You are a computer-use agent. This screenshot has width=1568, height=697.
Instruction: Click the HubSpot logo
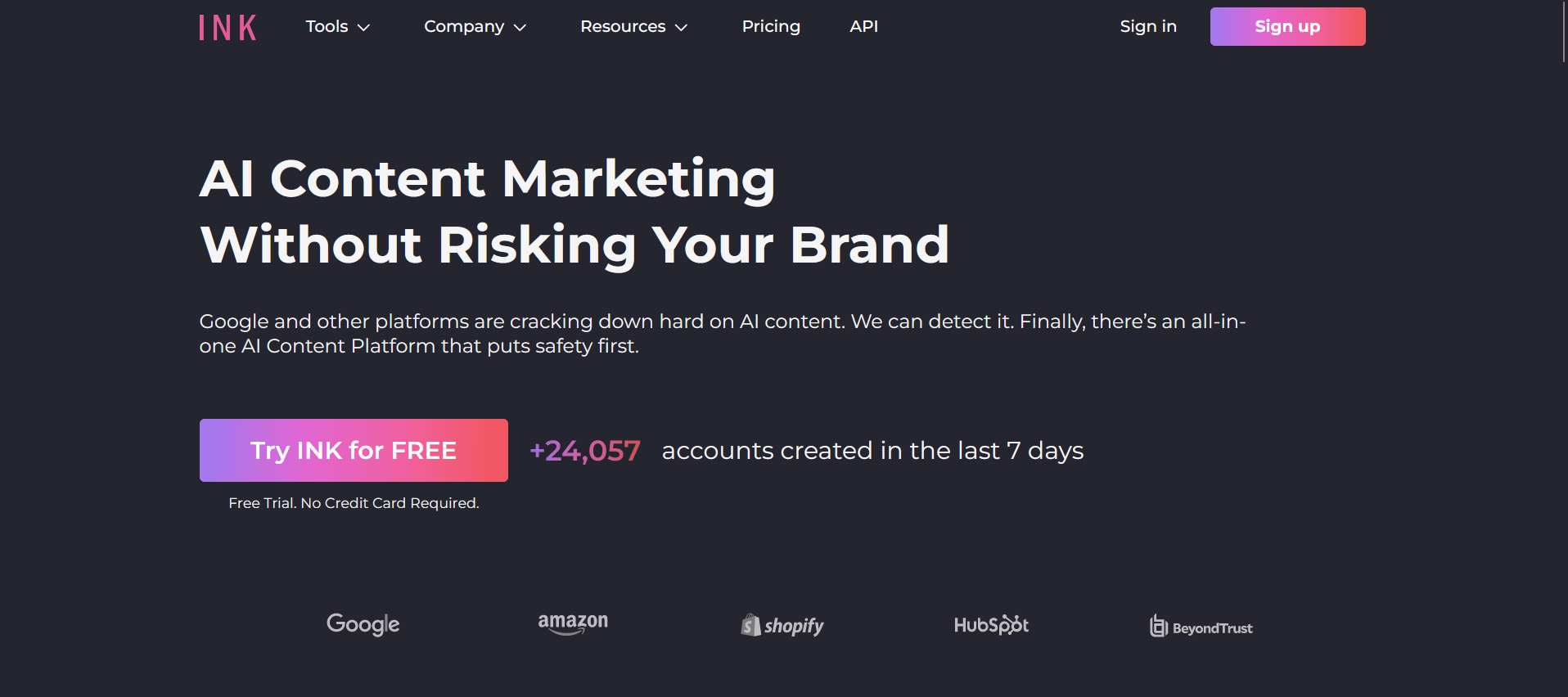[991, 625]
